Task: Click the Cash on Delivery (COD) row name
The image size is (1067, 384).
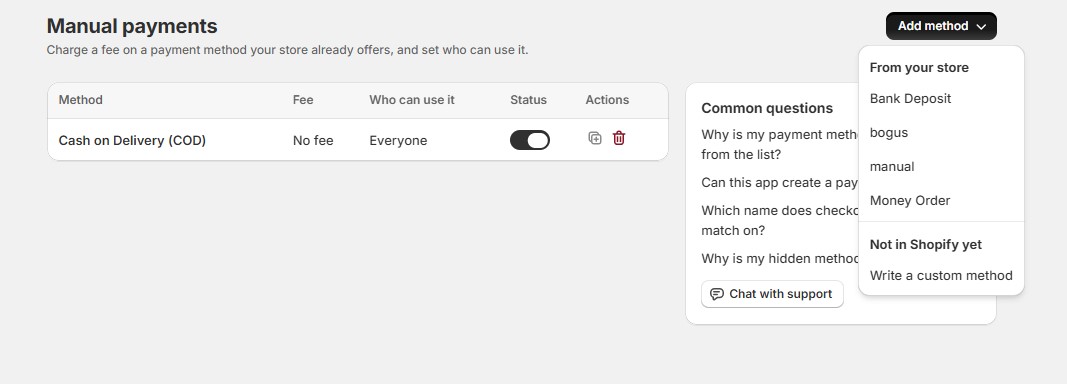Action: point(132,141)
